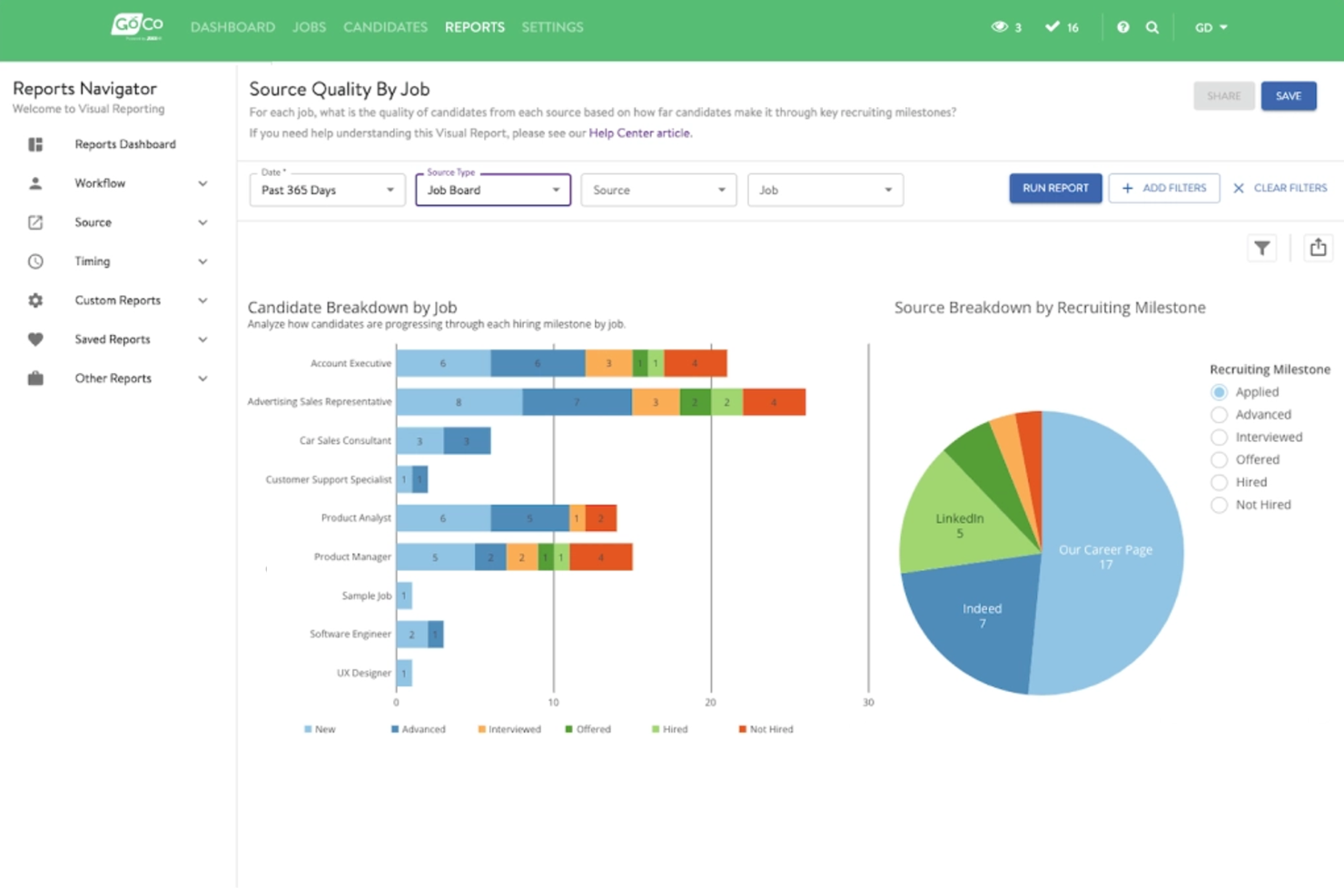Choose the Hired milestone option
The width and height of the screenshot is (1344, 896).
click(1219, 482)
